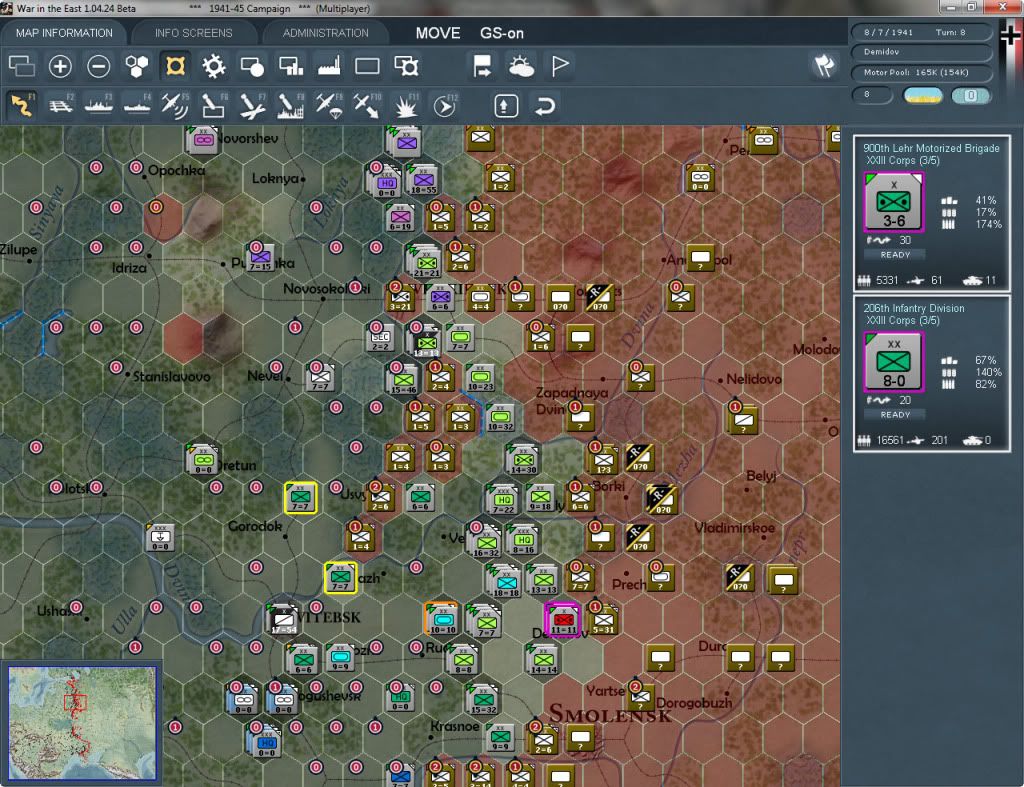Click the undo return-arrow icon
The image size is (1024, 787).
point(545,106)
